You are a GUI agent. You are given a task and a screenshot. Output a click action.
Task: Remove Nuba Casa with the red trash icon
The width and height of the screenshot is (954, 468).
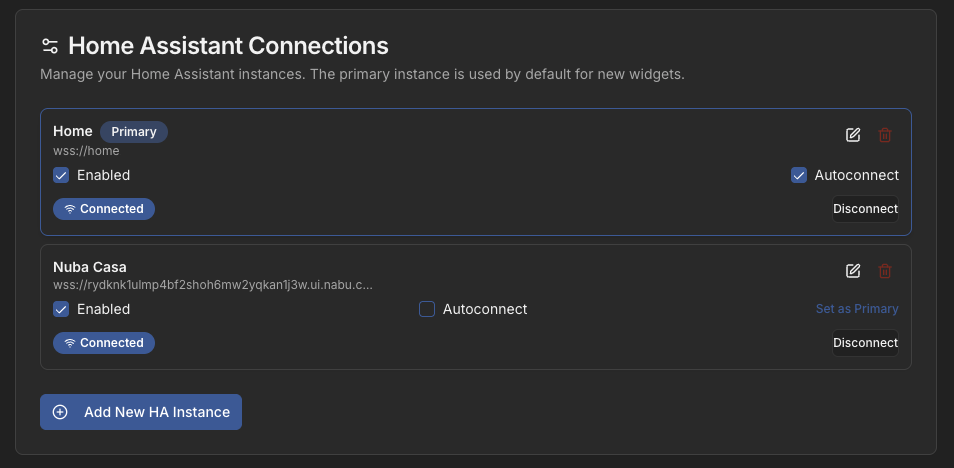point(885,271)
